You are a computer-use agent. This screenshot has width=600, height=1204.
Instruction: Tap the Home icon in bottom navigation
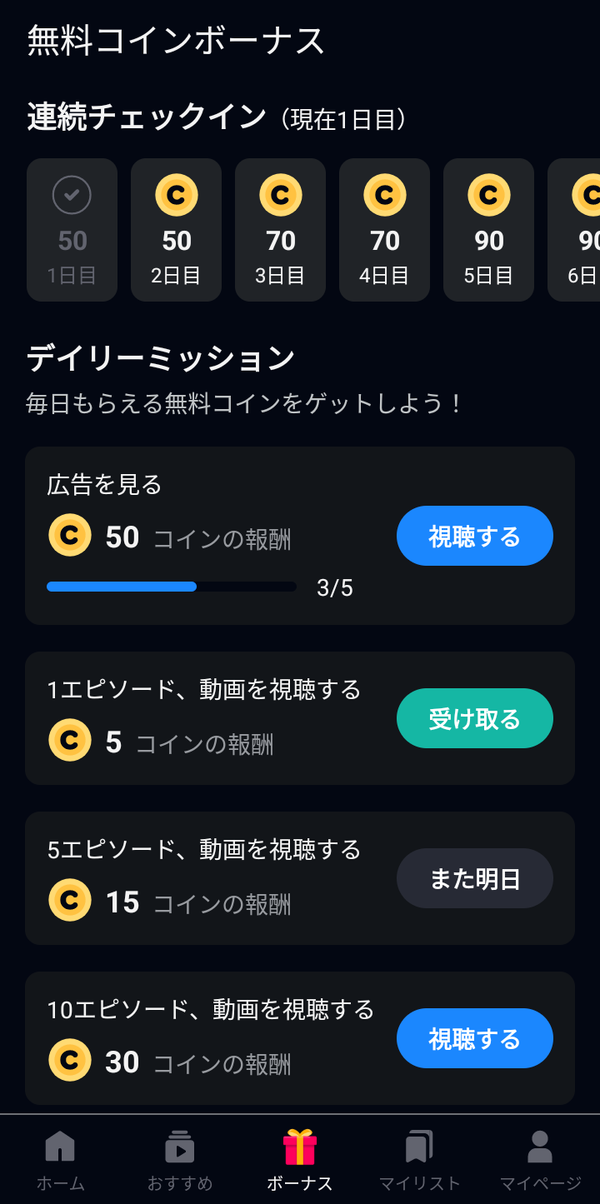pyautogui.click(x=60, y=1146)
